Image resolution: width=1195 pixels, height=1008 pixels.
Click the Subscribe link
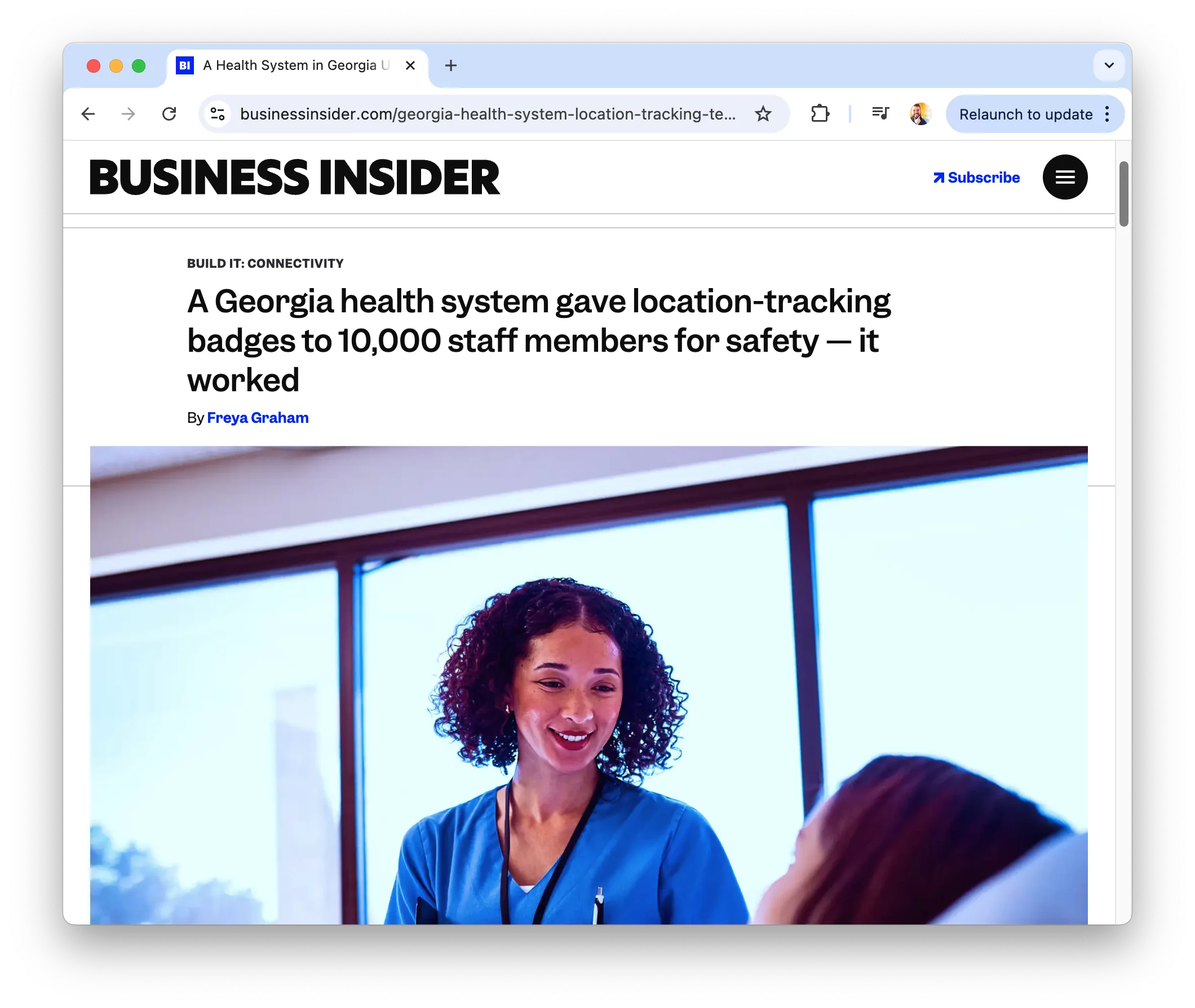click(976, 178)
